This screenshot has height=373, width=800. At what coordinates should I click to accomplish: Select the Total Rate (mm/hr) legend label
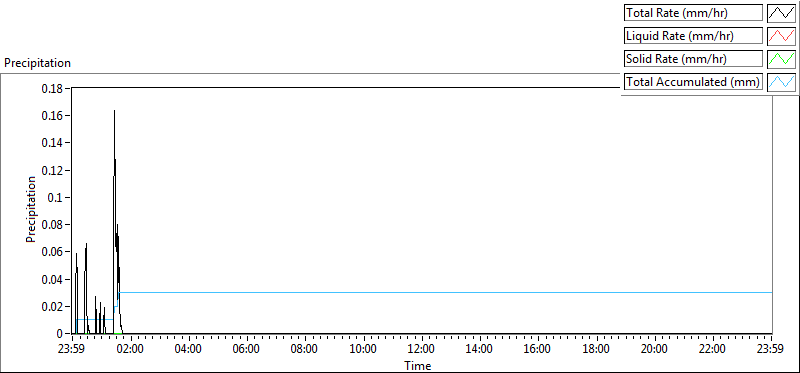coord(693,13)
